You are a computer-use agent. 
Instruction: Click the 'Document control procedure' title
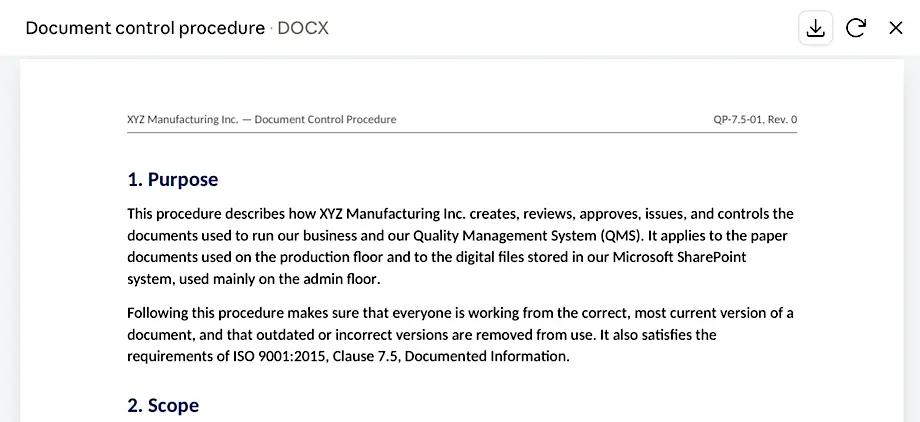145,28
